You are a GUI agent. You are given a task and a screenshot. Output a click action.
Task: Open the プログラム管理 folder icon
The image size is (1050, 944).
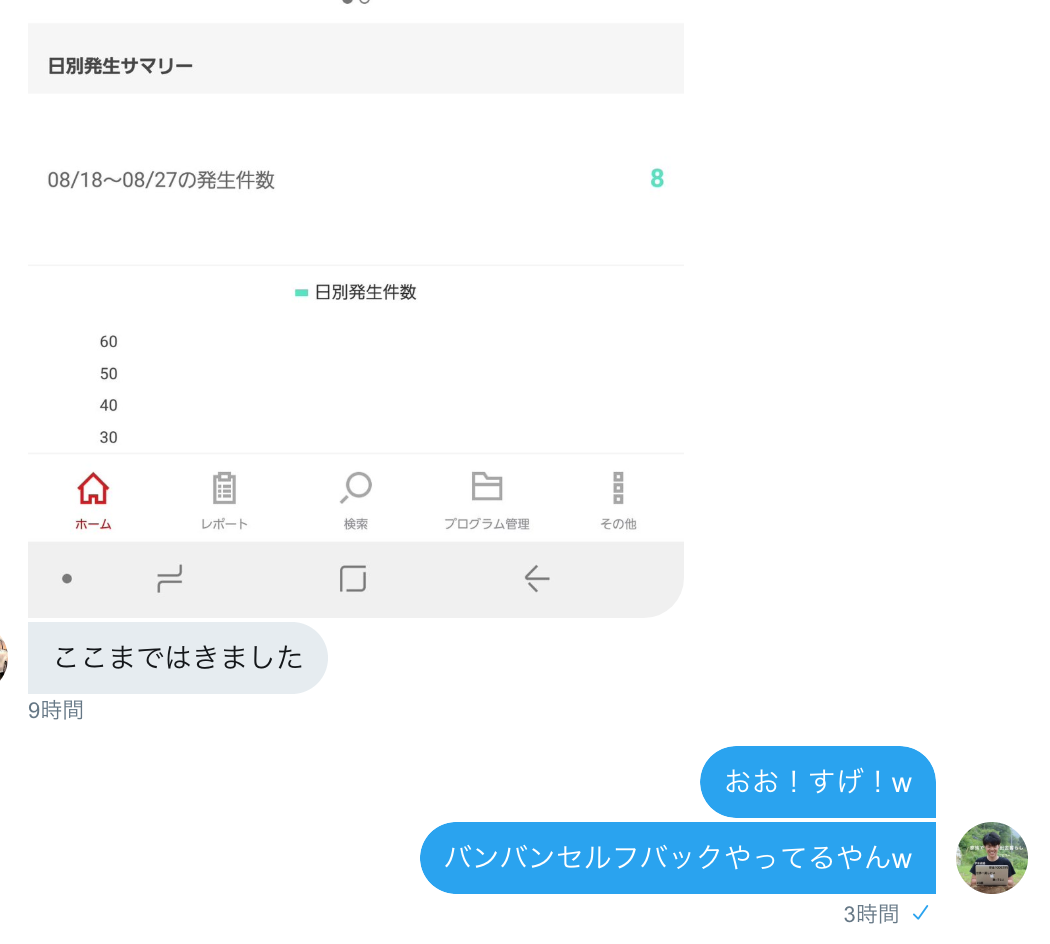click(487, 486)
